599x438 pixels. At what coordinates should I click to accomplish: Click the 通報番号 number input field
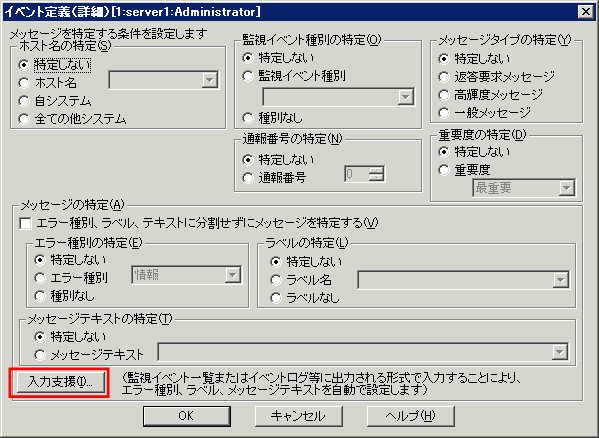357,175
